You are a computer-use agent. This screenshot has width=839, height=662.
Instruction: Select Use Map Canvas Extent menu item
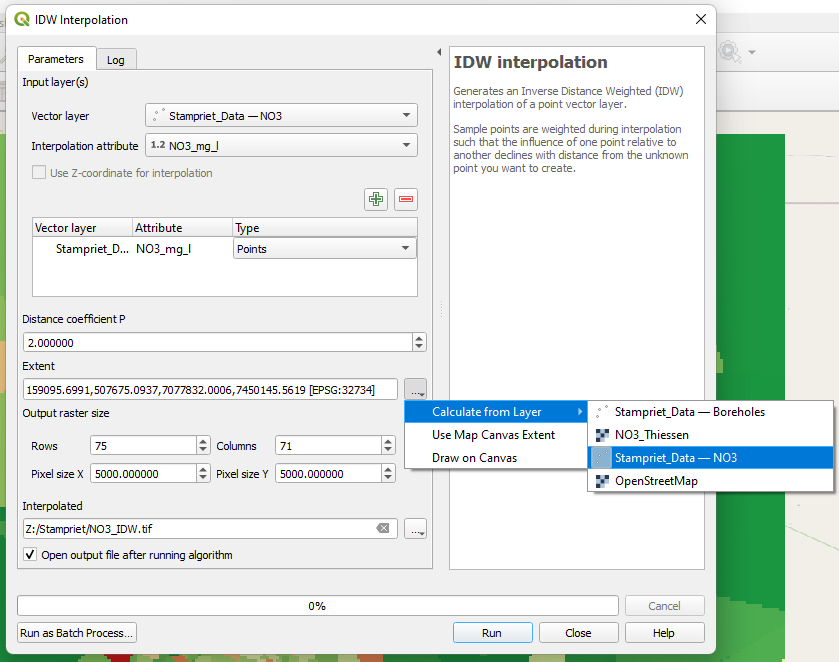coord(493,435)
